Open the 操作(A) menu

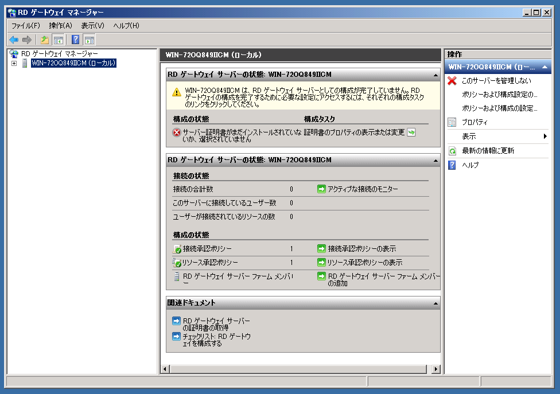[60, 26]
